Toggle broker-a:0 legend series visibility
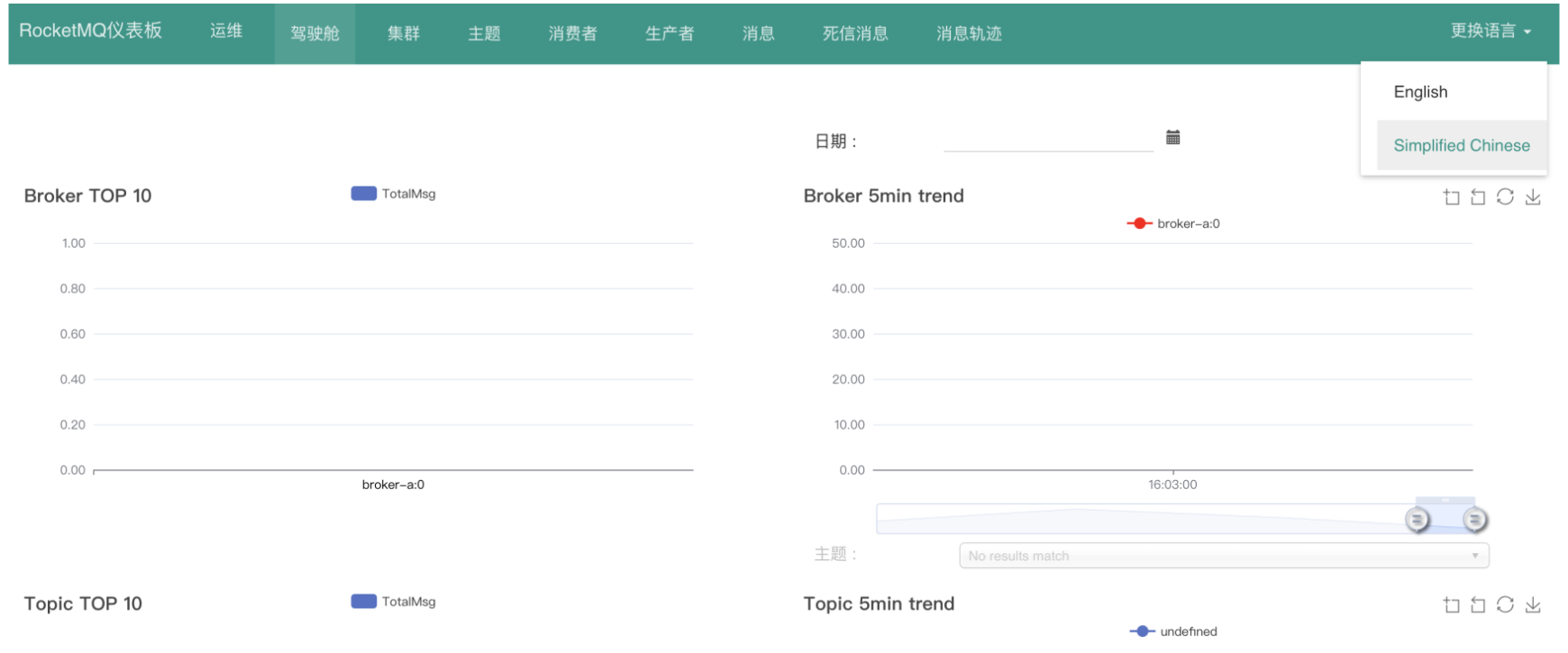 1173,223
